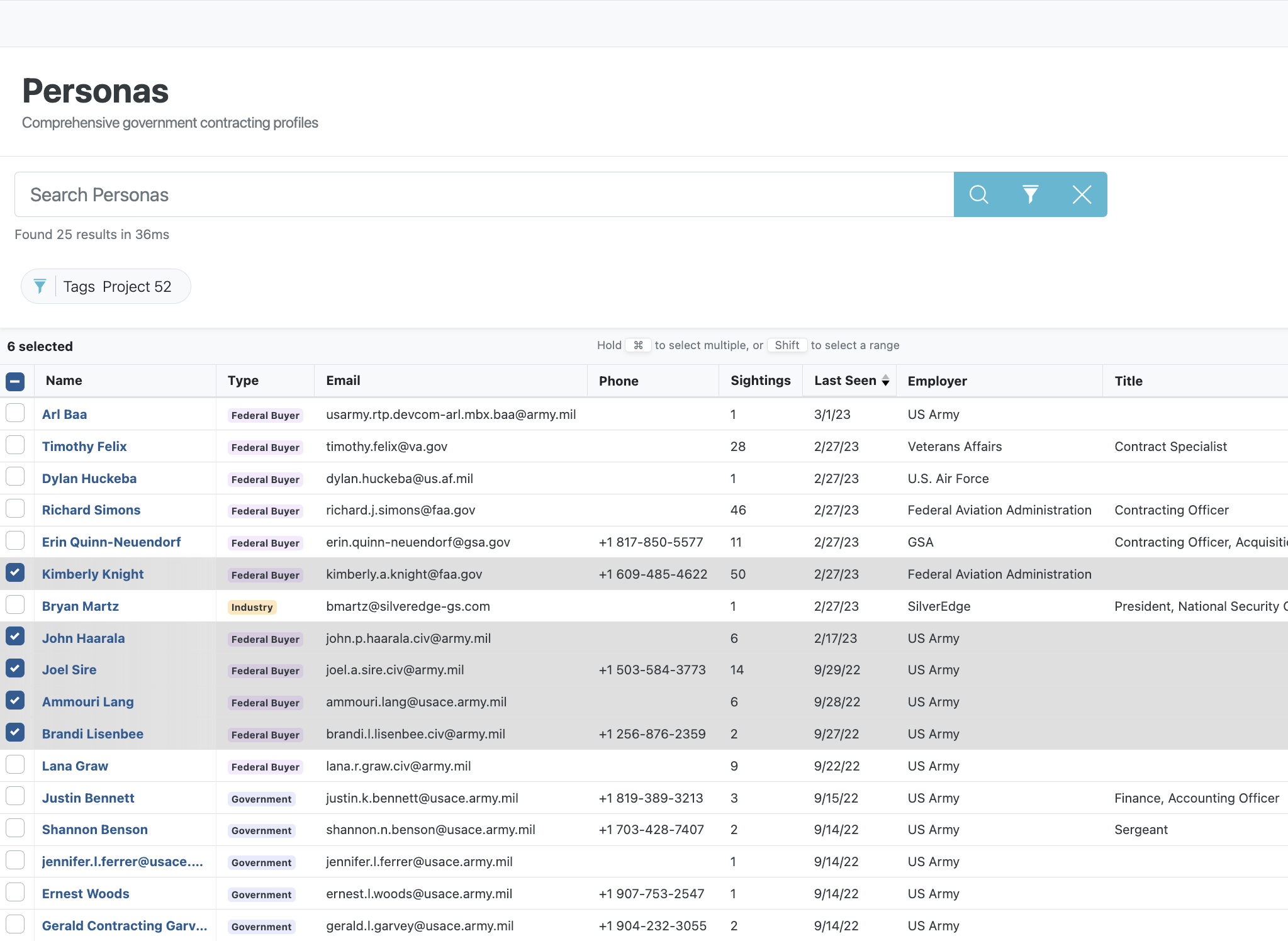This screenshot has height=941, width=1288.
Task: Focus the Search Personas input field
Action: pos(484,194)
